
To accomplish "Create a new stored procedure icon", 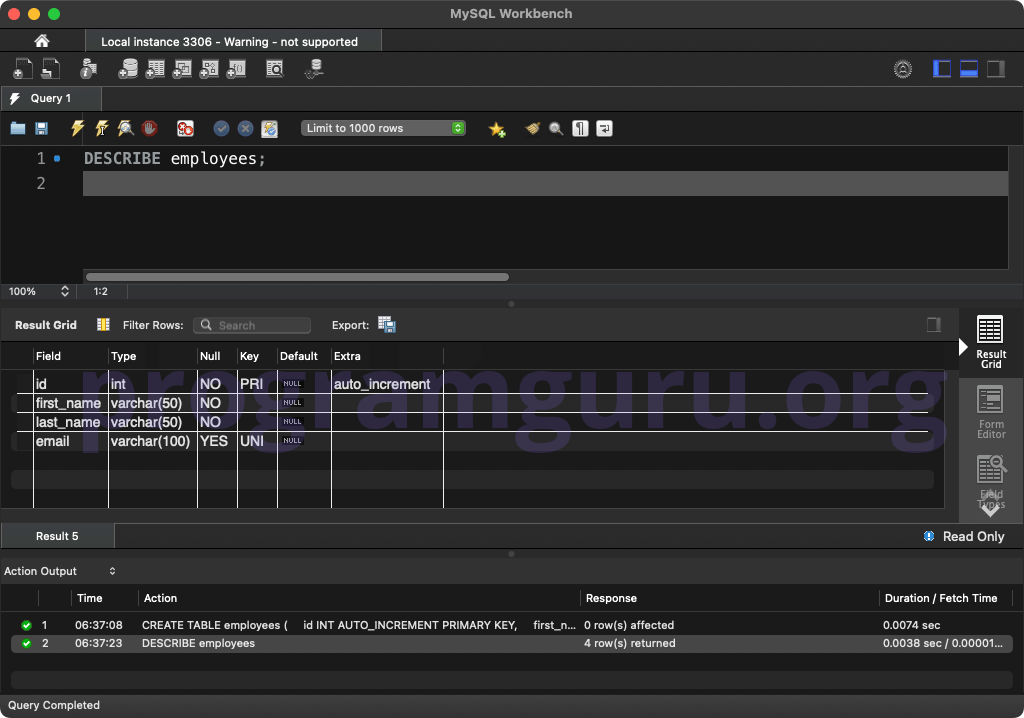I will pos(209,69).
